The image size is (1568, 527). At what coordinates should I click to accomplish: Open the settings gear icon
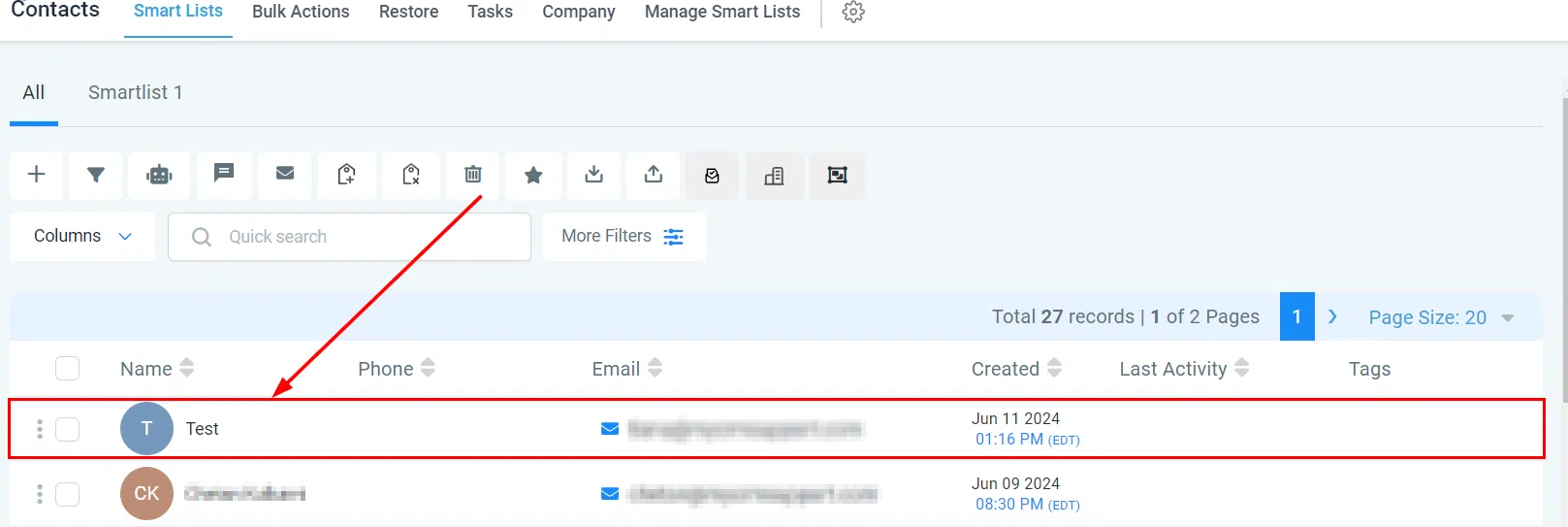[x=853, y=12]
